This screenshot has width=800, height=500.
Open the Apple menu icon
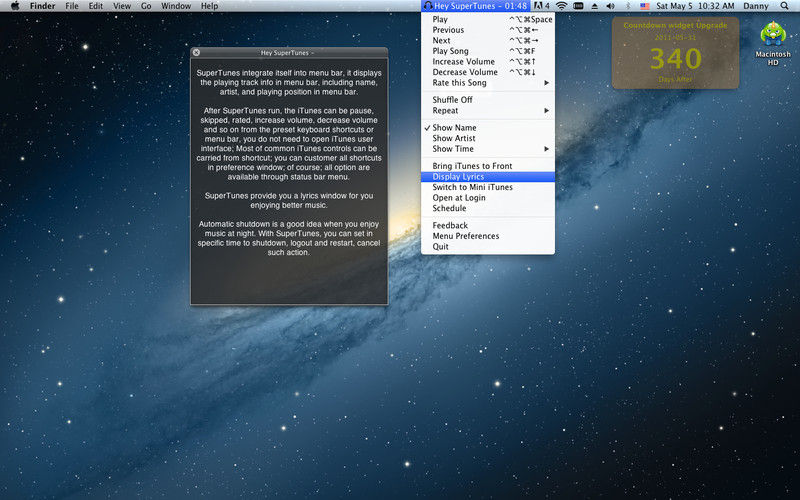coord(15,6)
